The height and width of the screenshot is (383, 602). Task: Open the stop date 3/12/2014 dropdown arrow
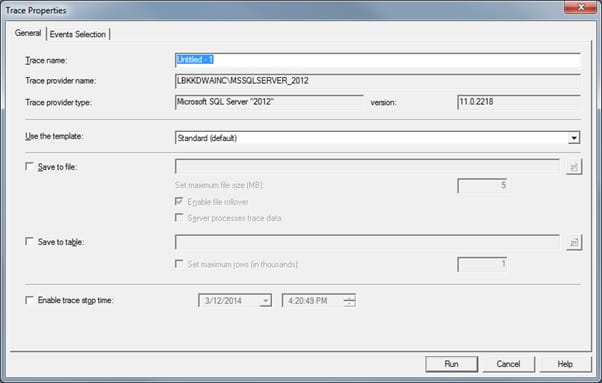pyautogui.click(x=265, y=300)
